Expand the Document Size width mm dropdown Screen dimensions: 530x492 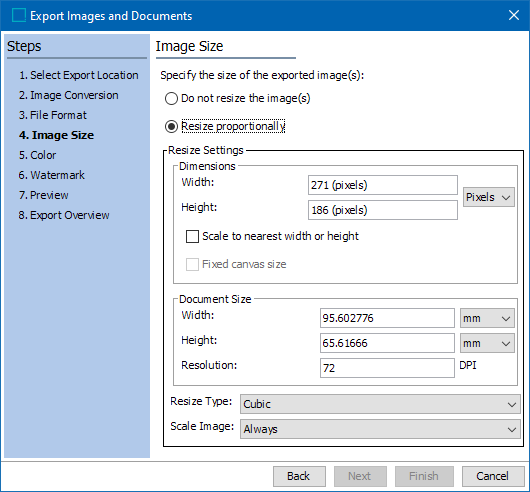pyautogui.click(x=487, y=318)
